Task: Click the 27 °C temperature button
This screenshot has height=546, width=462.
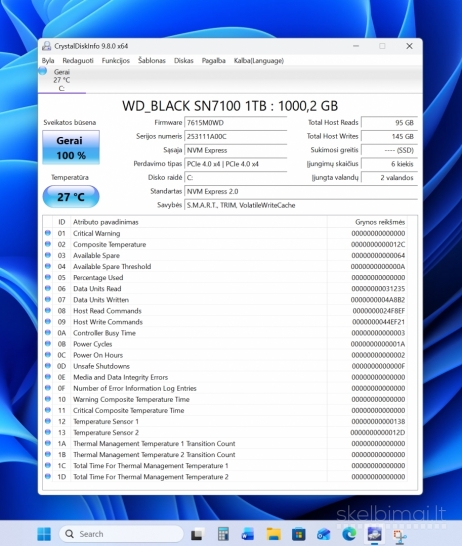Action: (x=71, y=197)
